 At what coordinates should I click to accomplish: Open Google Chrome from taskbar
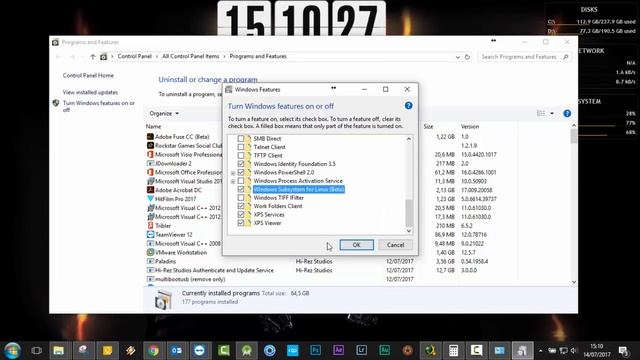pos(153,350)
